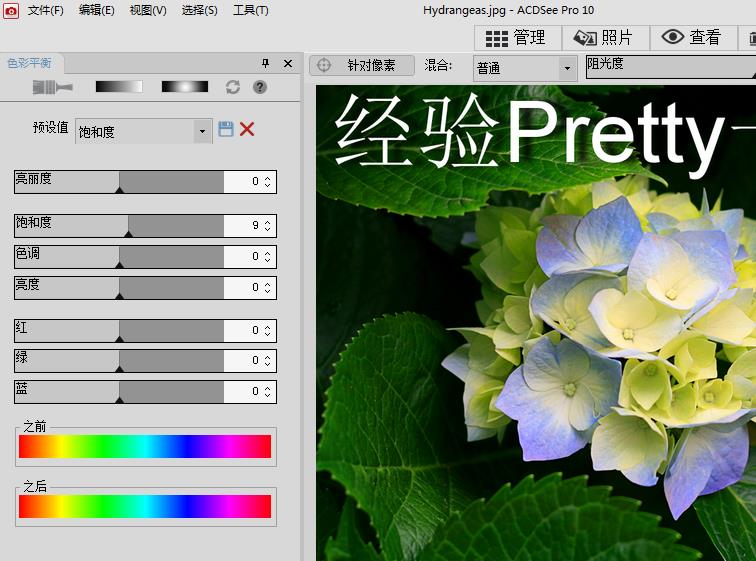Click 亮丽度 value spinner arrows

(268, 182)
